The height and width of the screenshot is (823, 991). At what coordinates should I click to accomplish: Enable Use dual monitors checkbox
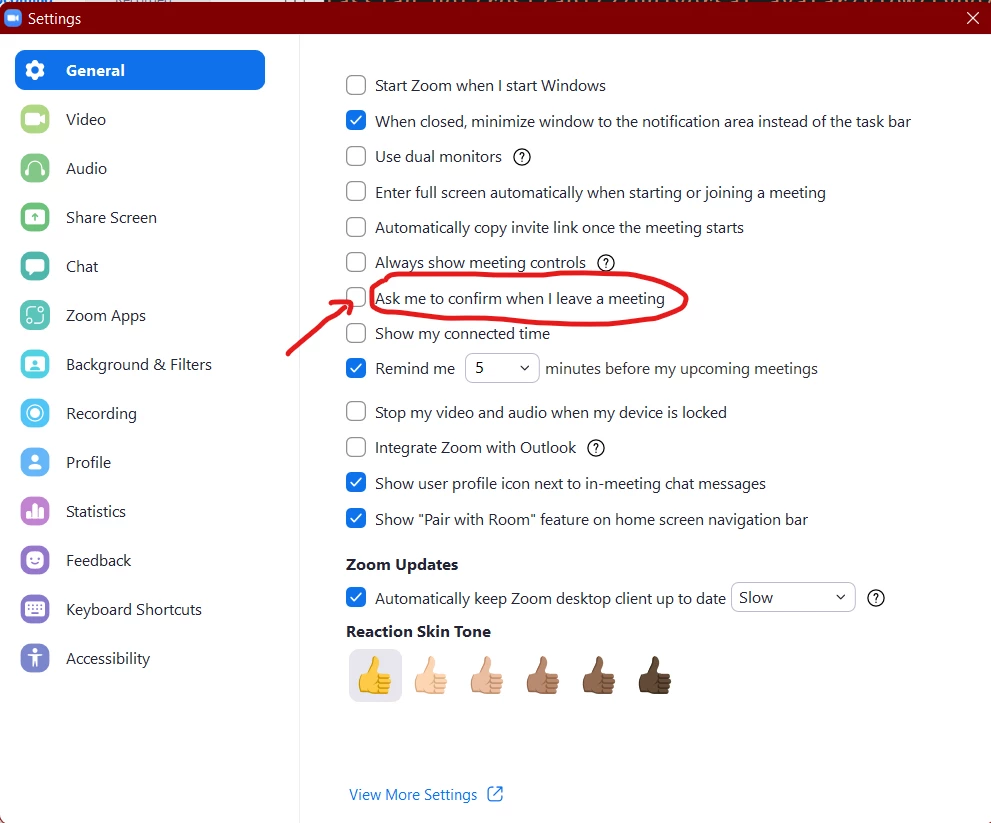click(x=356, y=156)
